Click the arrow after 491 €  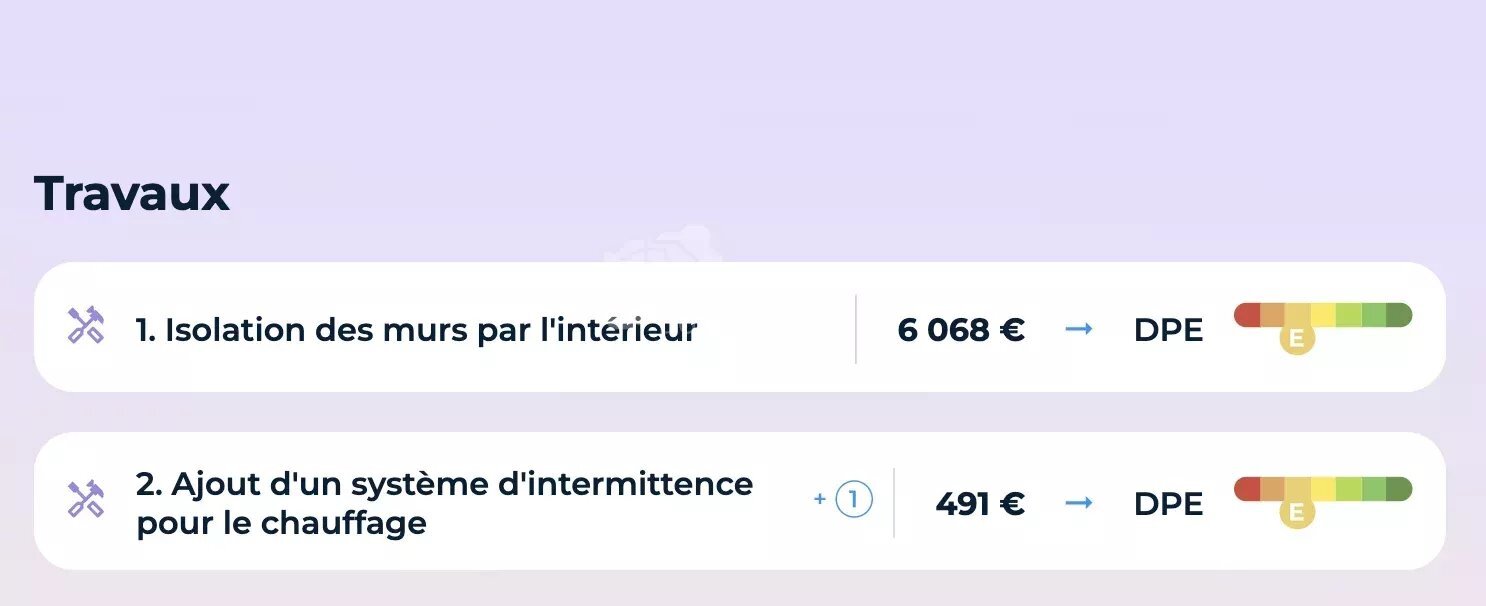pyautogui.click(x=1079, y=503)
